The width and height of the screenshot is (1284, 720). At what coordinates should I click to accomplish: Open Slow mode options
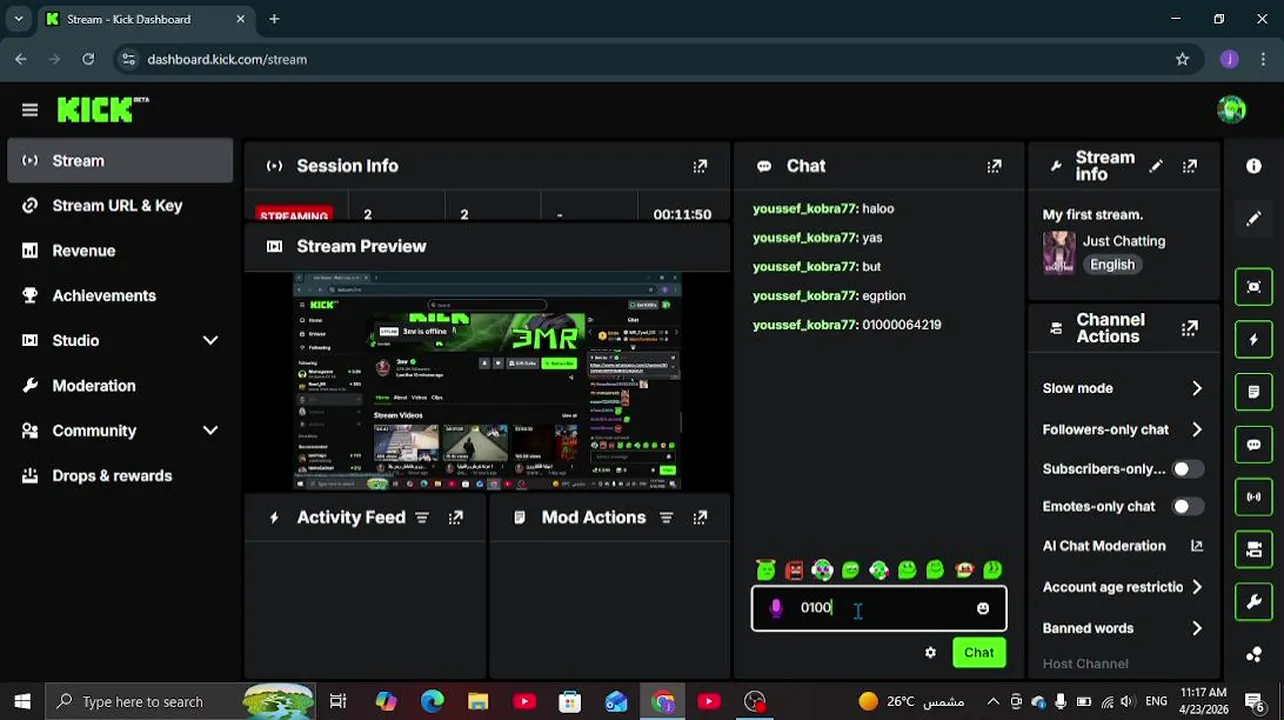point(1123,388)
